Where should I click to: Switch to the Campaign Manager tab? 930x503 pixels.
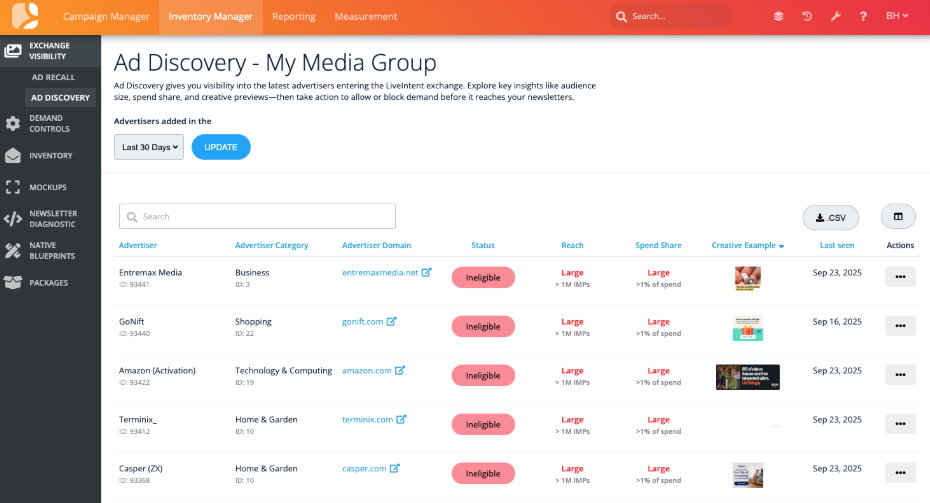tap(106, 17)
